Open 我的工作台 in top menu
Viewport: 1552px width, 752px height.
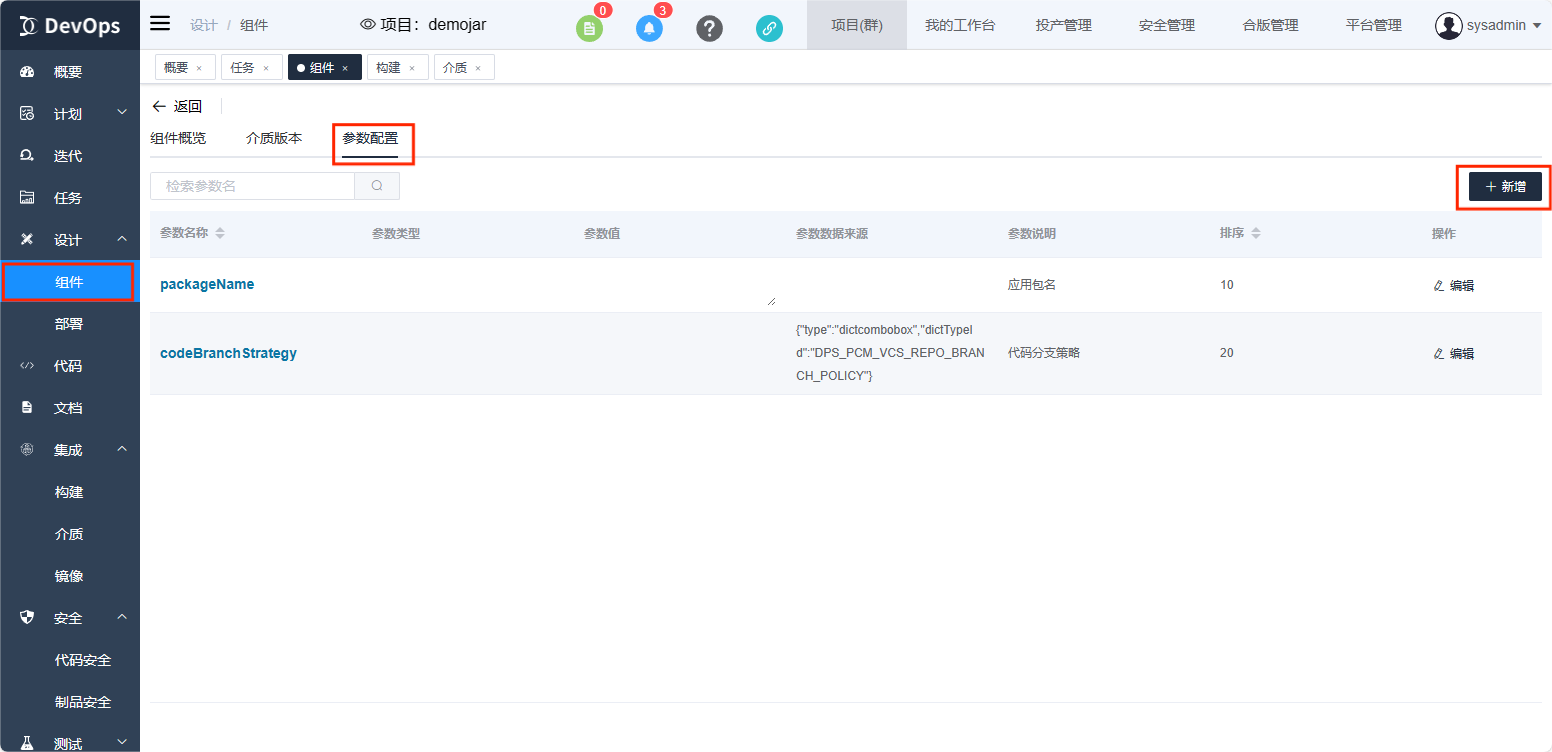(x=959, y=25)
